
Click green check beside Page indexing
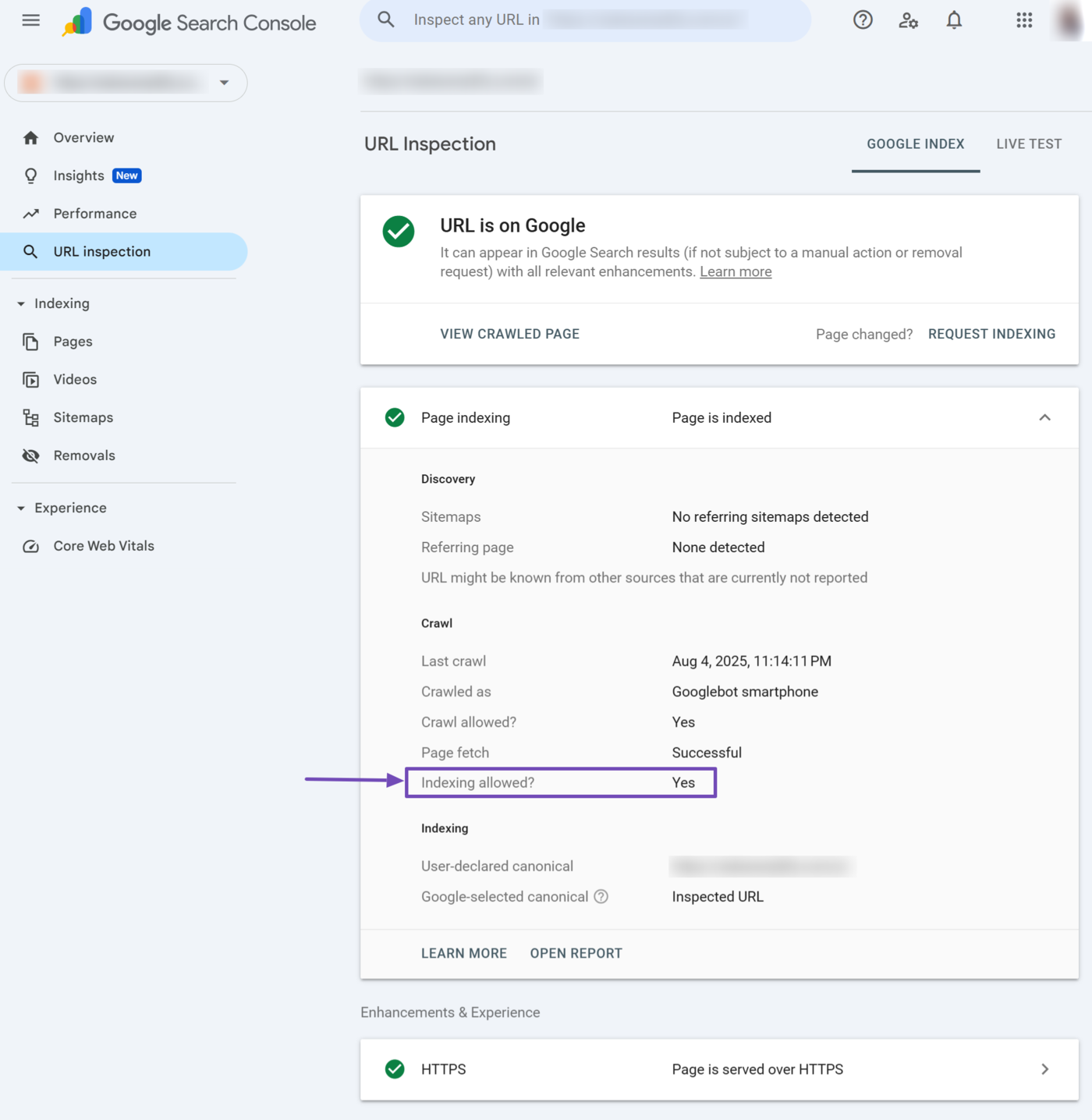point(395,418)
